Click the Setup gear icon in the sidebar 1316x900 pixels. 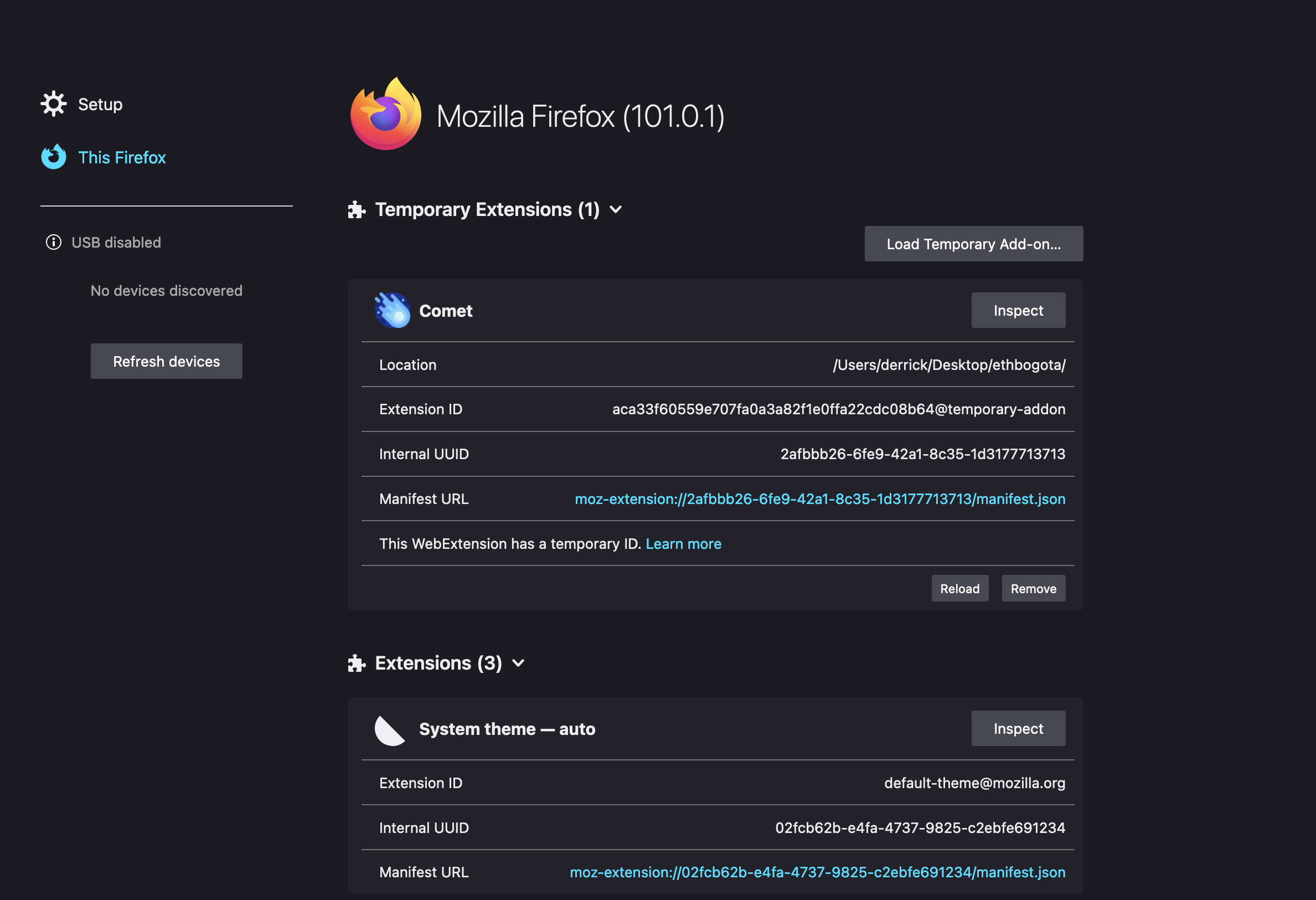(54, 104)
